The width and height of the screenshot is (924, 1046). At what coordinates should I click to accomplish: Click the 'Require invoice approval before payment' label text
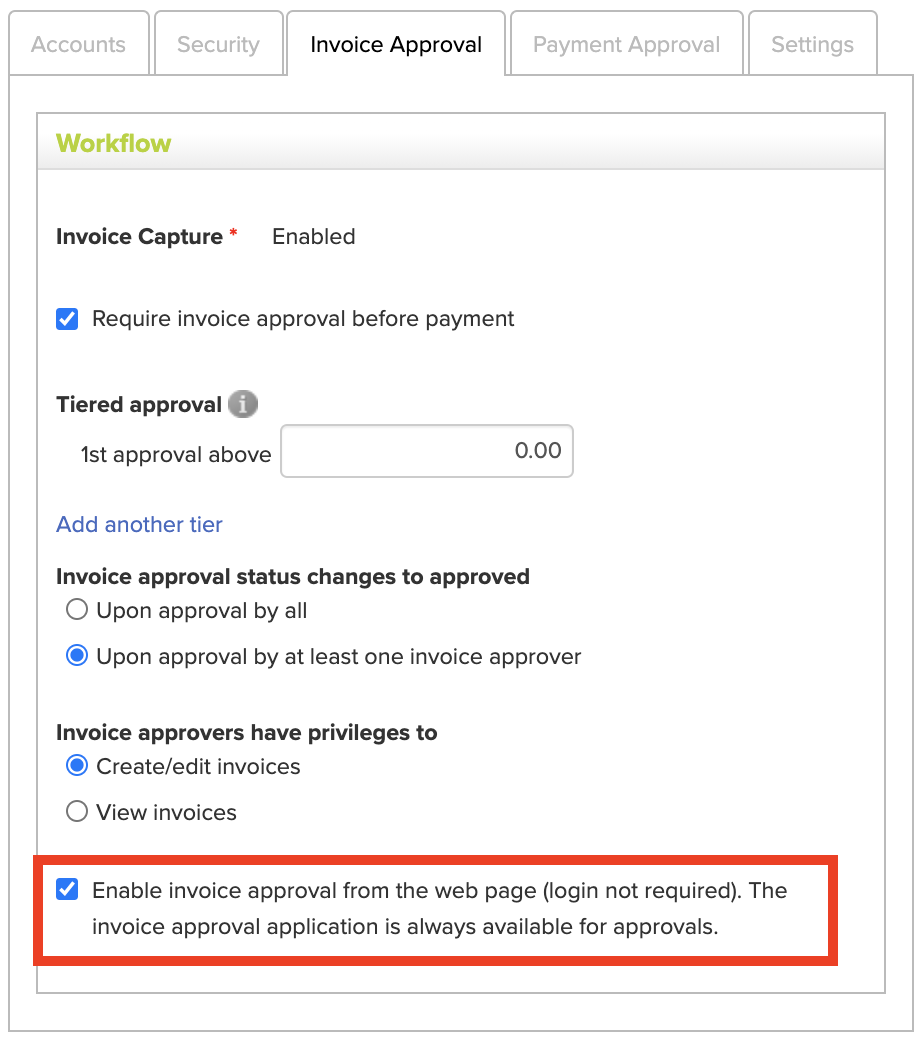(303, 319)
